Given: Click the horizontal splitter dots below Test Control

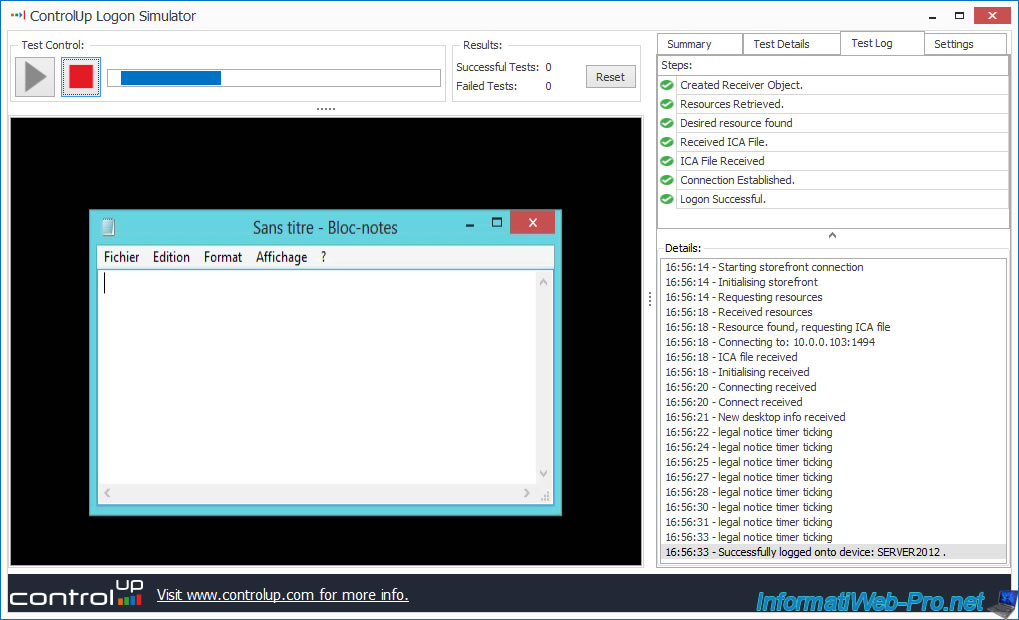Looking at the screenshot, I should pyautogui.click(x=326, y=109).
